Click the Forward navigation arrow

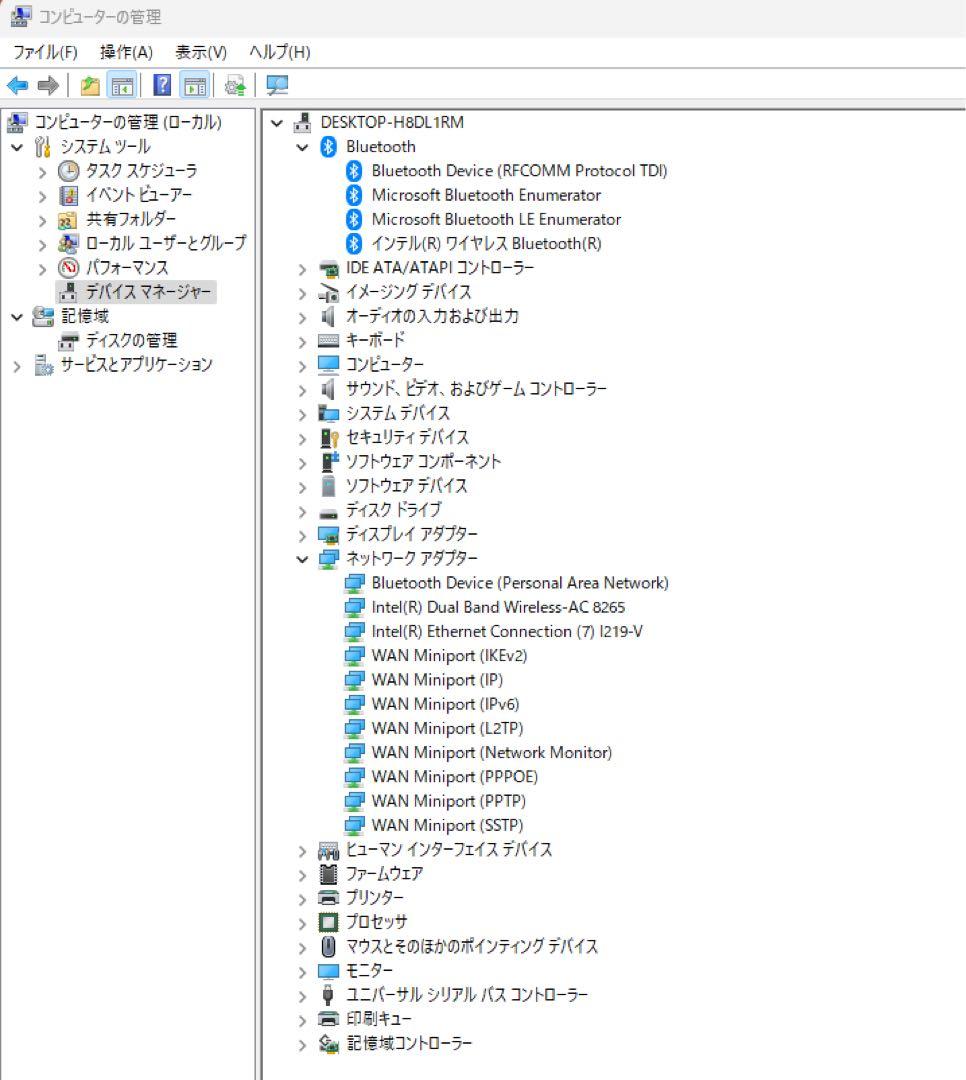(47, 86)
